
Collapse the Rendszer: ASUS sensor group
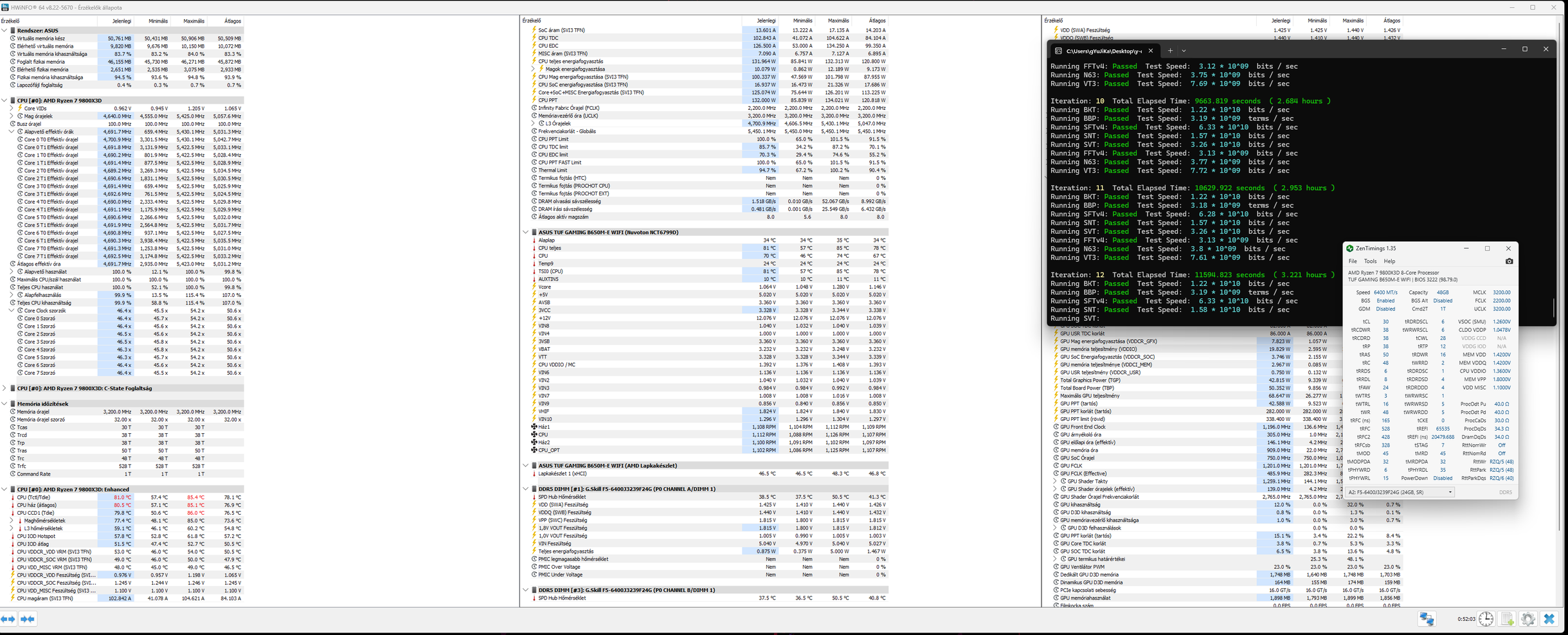(5, 30)
